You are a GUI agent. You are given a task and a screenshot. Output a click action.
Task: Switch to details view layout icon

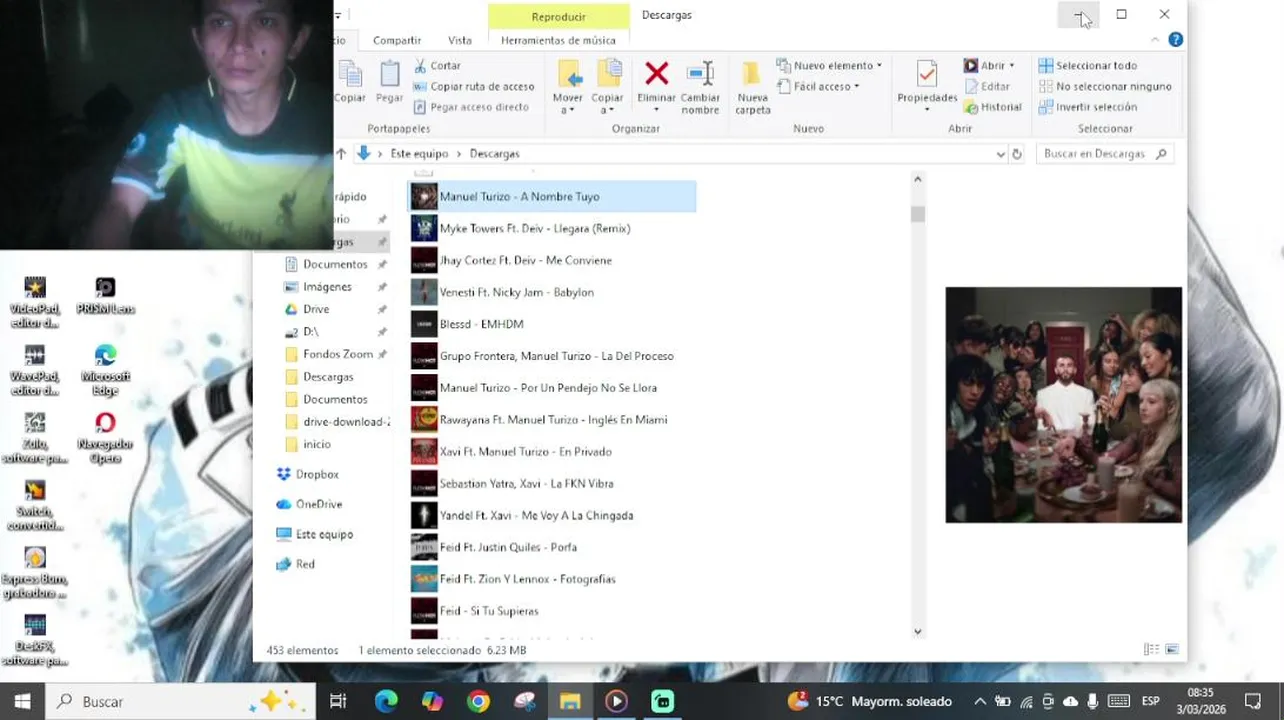point(1151,650)
